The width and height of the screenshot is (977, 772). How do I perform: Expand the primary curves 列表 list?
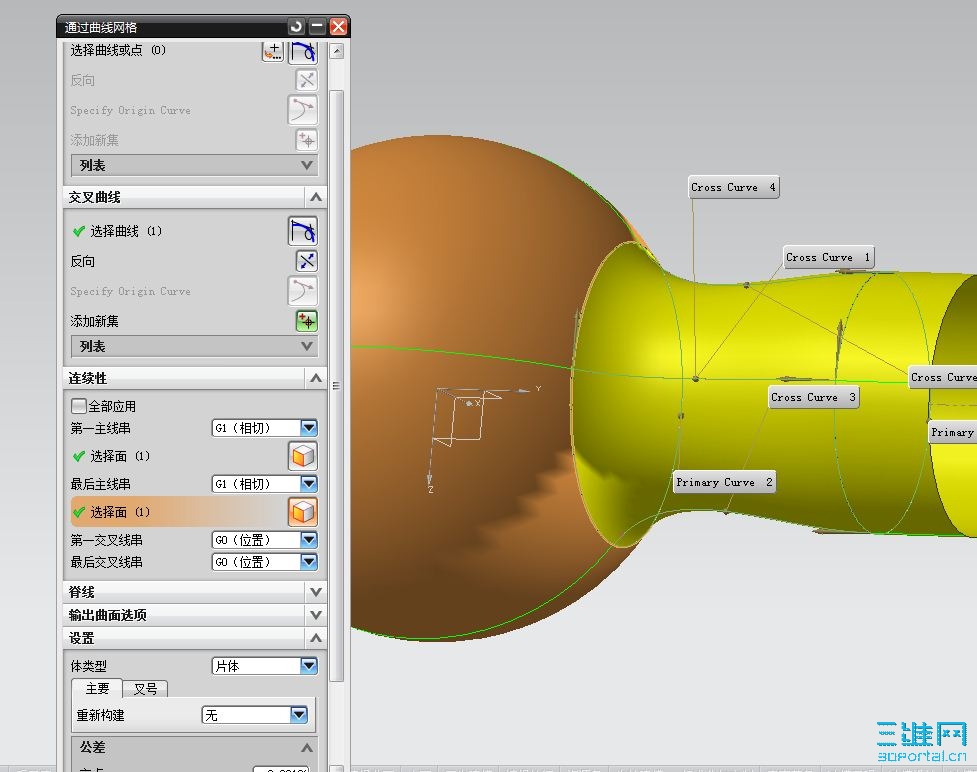(x=194, y=165)
